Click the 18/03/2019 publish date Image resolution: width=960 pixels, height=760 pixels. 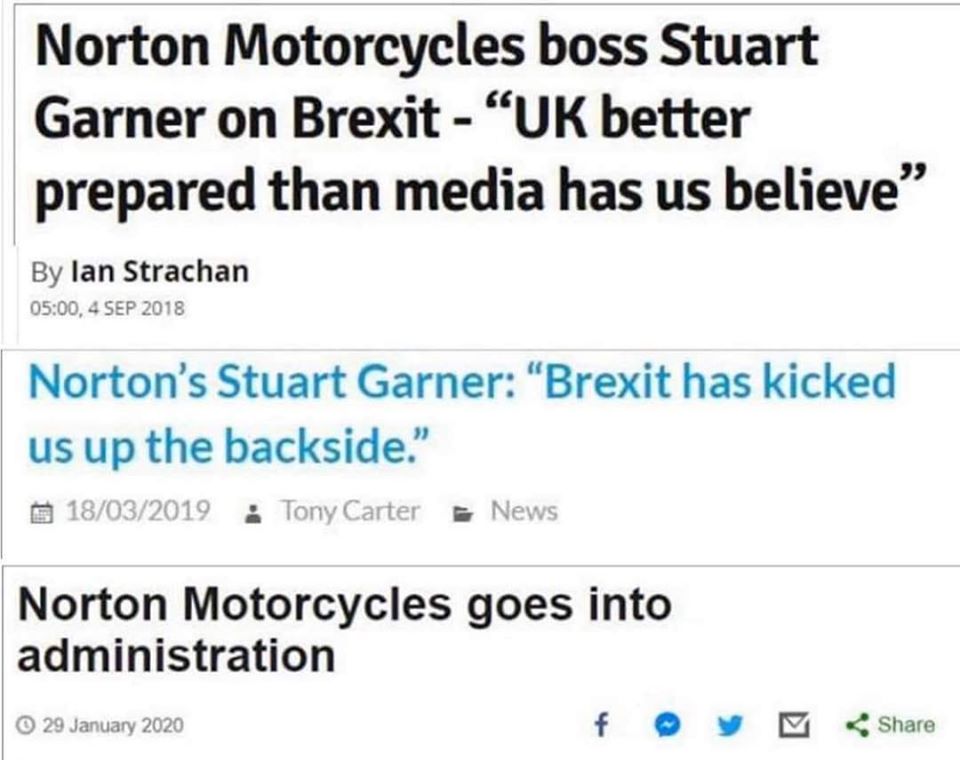[x=138, y=511]
